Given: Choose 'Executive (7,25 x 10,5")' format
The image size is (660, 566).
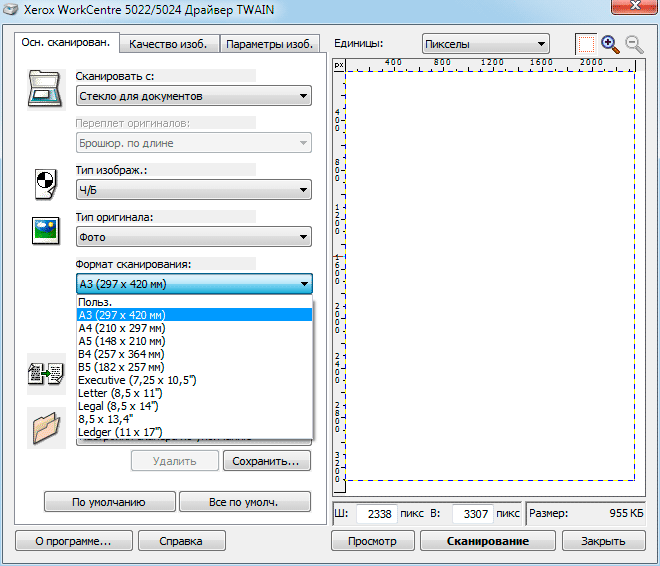Looking at the screenshot, I should pyautogui.click(x=194, y=380).
